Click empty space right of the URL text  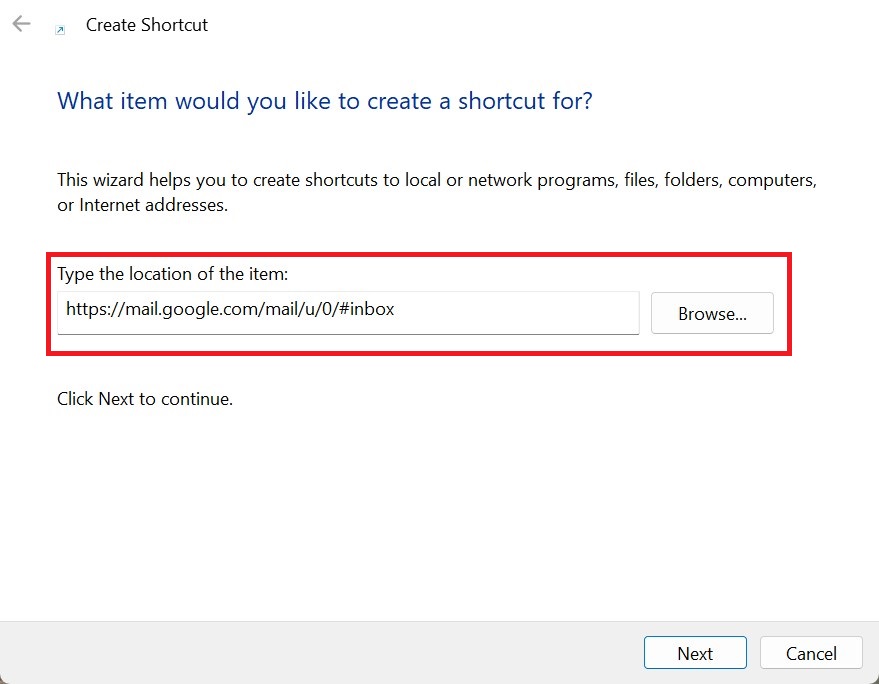520,312
